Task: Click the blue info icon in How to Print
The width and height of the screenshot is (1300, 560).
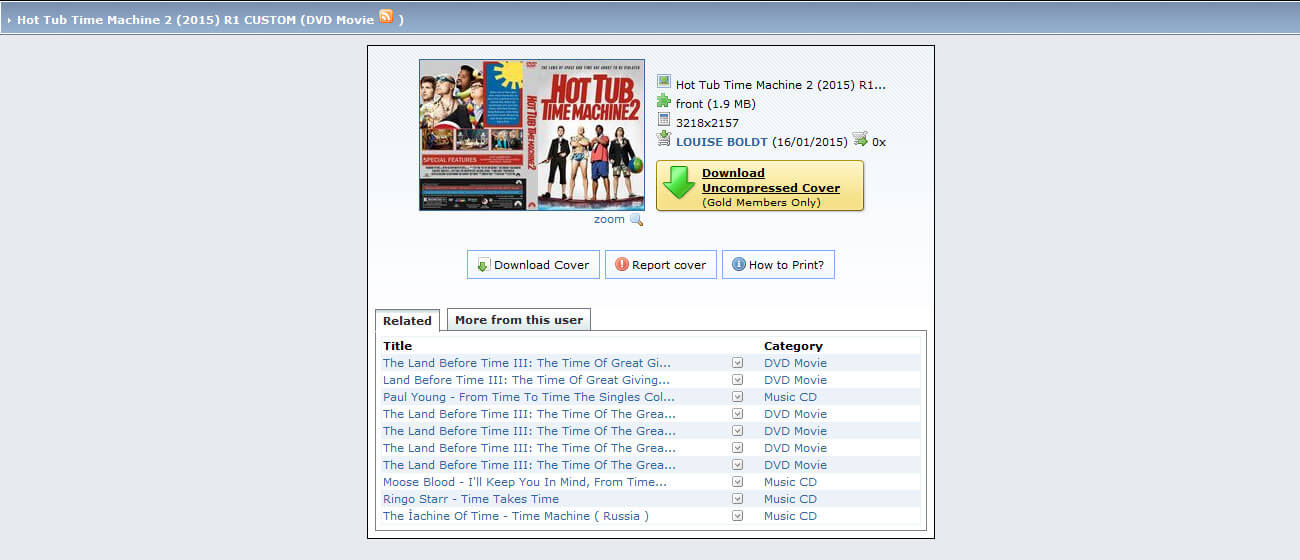Action: (x=738, y=265)
